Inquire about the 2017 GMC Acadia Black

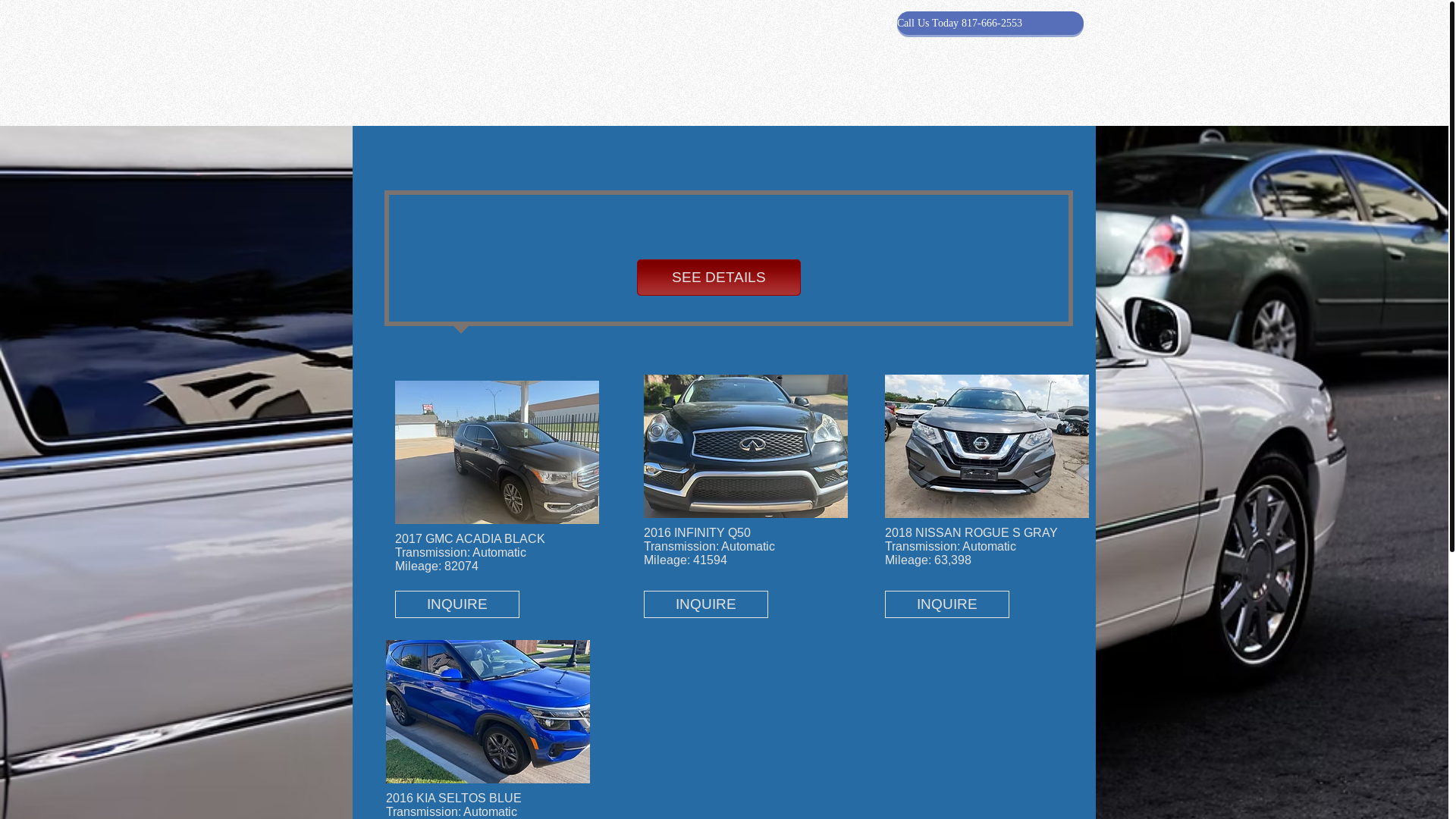457,604
